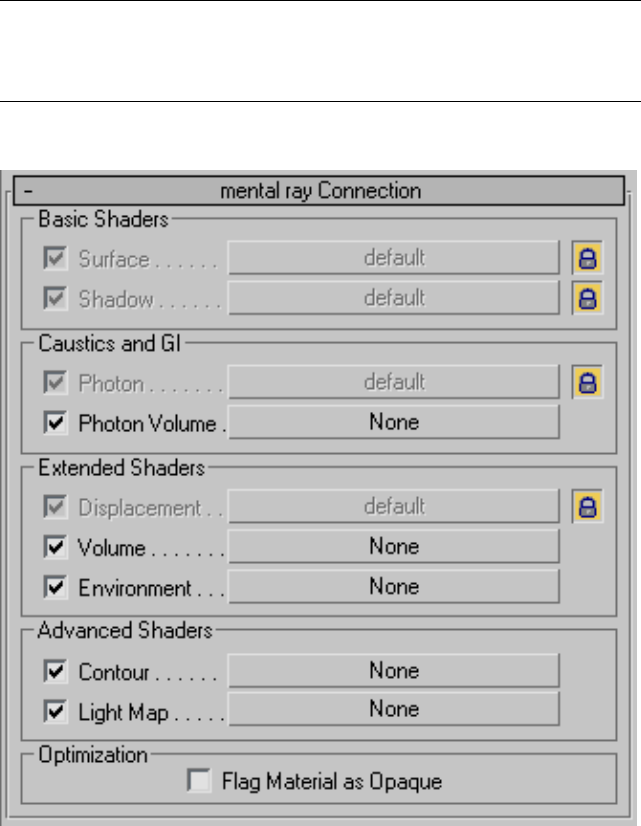Click the Displacement shader lock icon

point(590,507)
